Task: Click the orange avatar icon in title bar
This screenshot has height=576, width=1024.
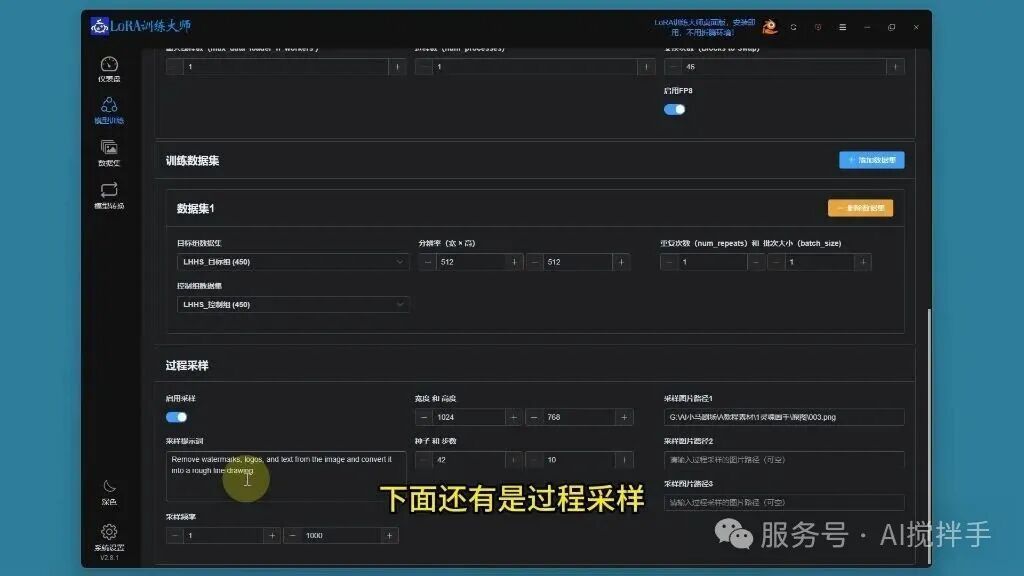Action: tap(769, 27)
